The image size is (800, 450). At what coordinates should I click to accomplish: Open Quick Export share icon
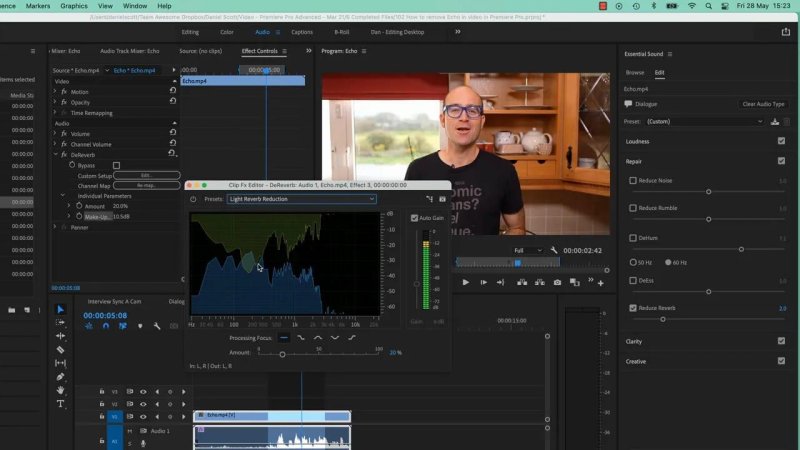pyautogui.click(x=786, y=32)
